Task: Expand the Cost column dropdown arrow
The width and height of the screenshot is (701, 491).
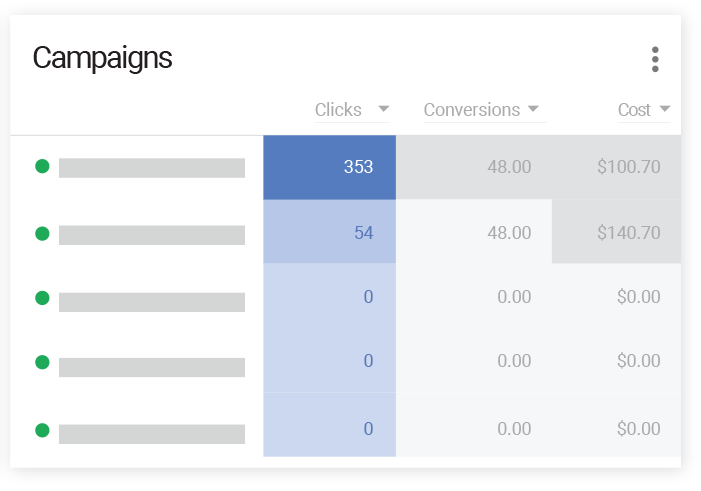Action: [665, 110]
